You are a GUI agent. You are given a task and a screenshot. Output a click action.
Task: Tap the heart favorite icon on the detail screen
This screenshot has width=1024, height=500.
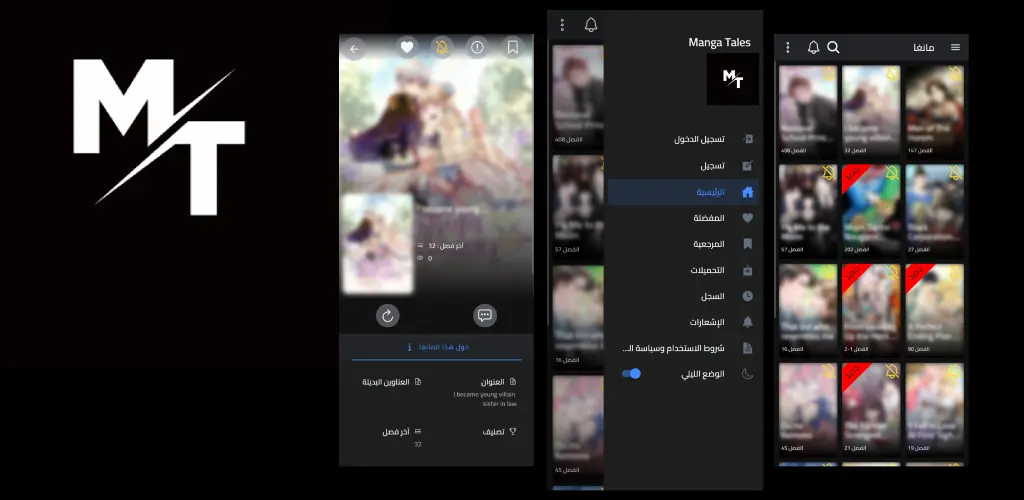pos(407,47)
